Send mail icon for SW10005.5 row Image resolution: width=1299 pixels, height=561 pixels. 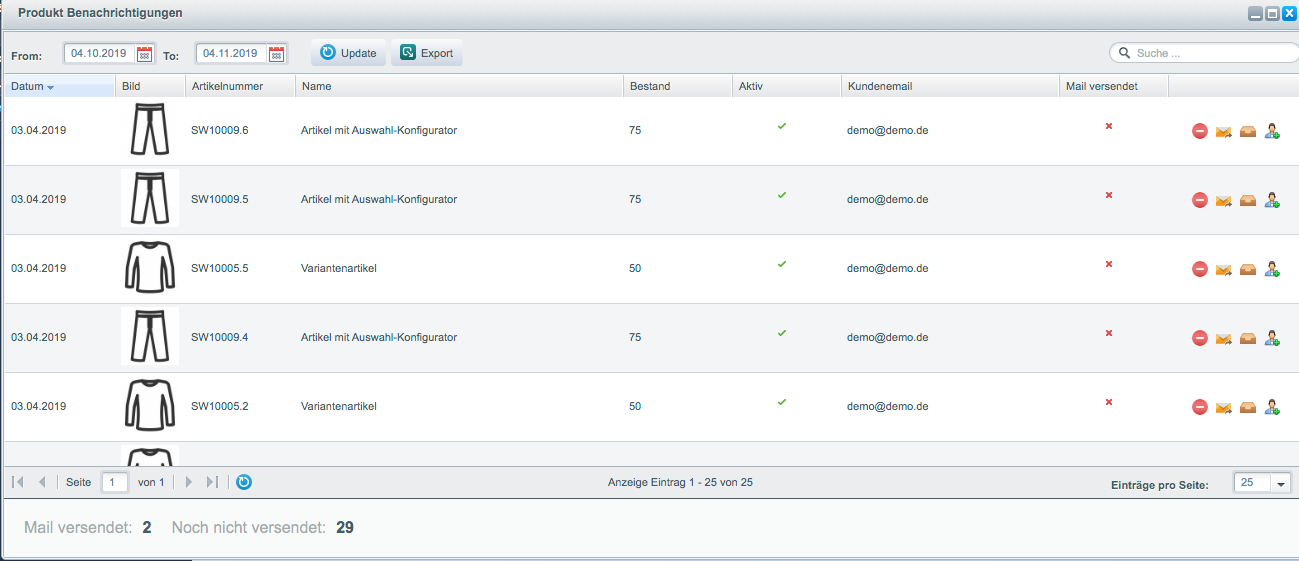(x=1224, y=269)
